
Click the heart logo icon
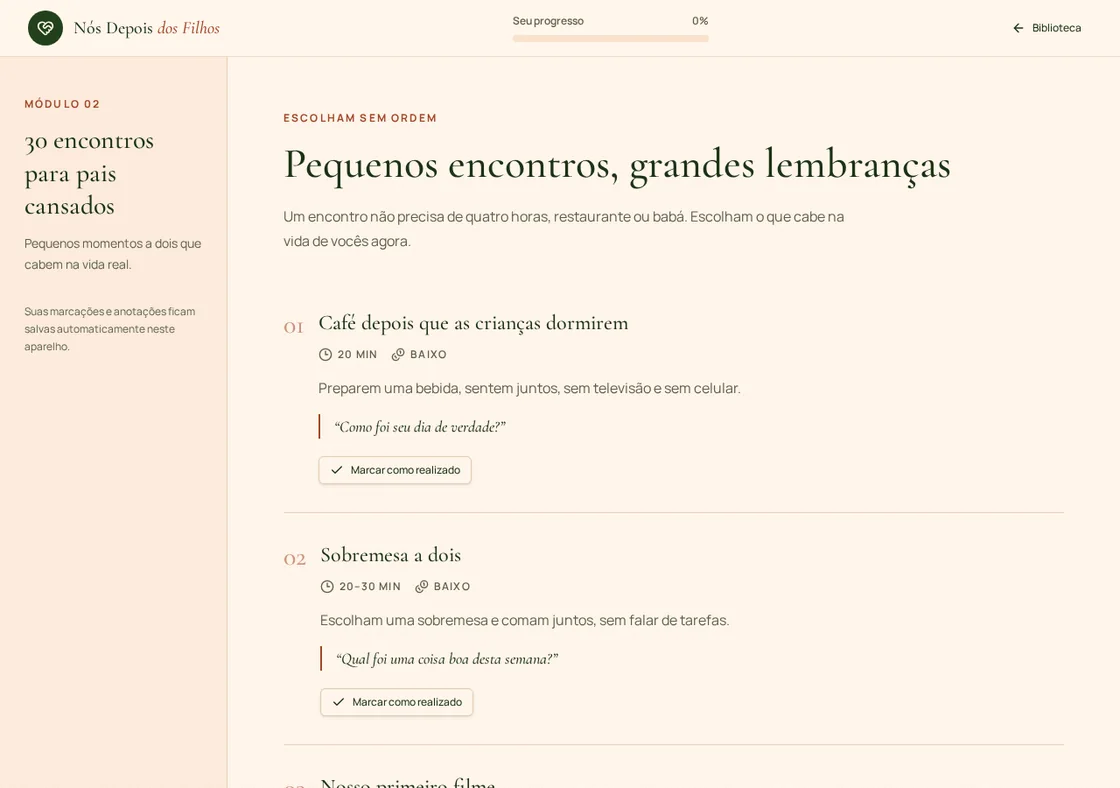(45, 28)
